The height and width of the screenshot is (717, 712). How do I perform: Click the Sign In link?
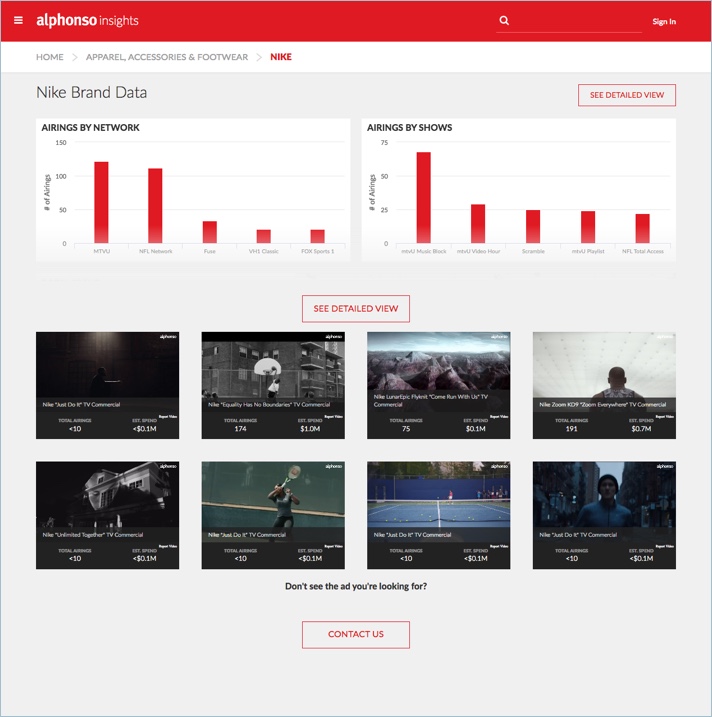pyautogui.click(x=664, y=21)
